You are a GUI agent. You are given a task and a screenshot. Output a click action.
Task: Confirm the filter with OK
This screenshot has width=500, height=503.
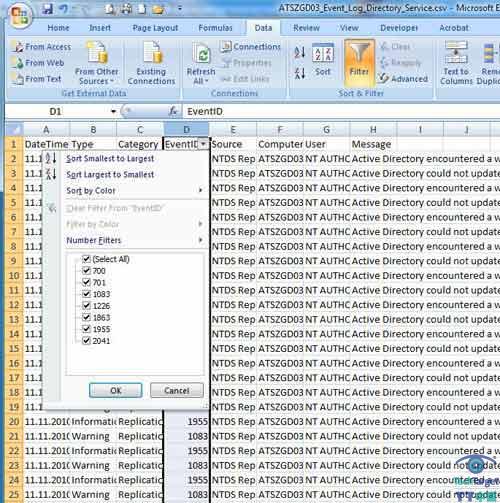point(116,390)
